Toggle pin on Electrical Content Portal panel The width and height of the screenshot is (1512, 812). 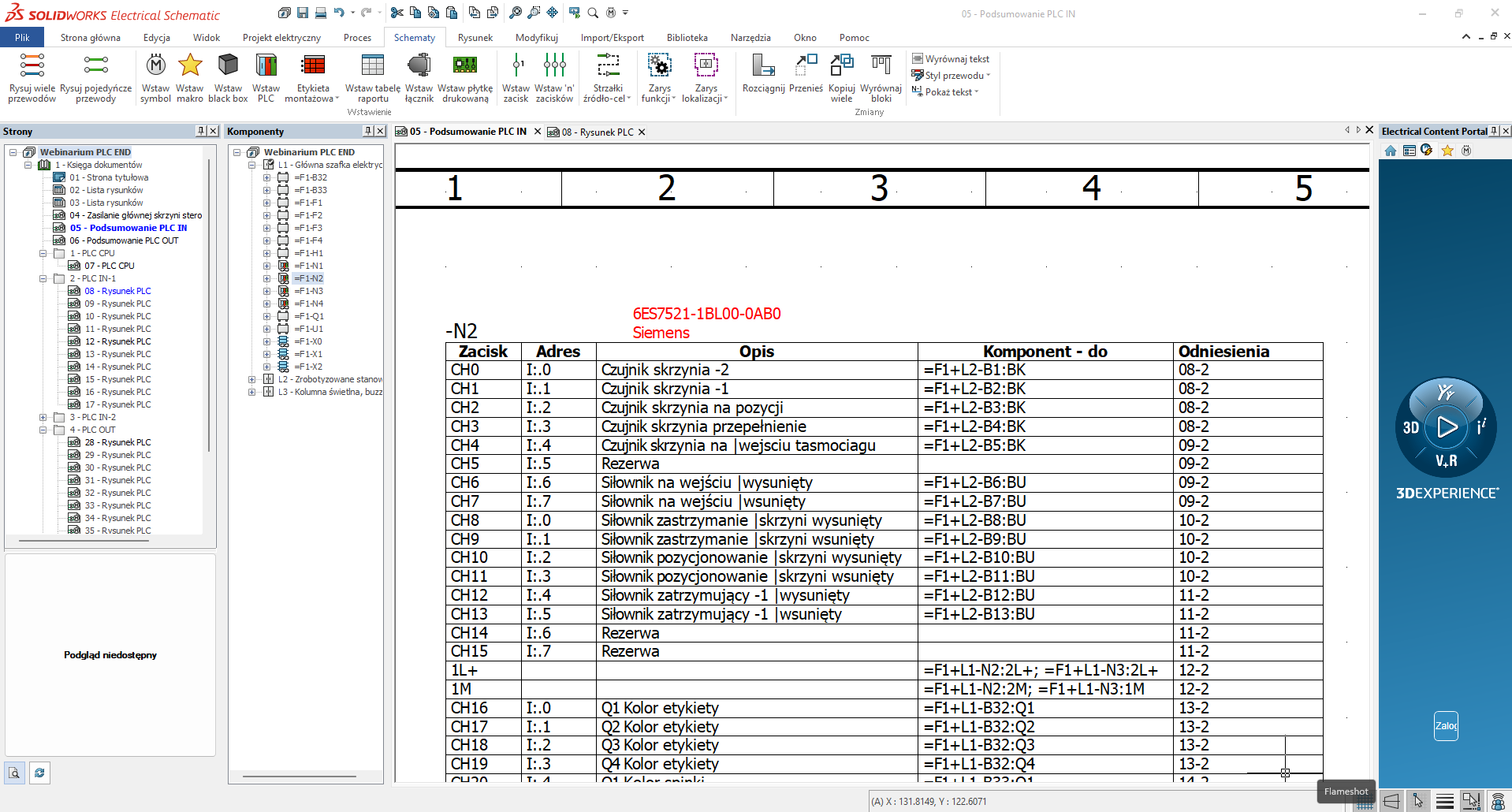tap(1494, 132)
